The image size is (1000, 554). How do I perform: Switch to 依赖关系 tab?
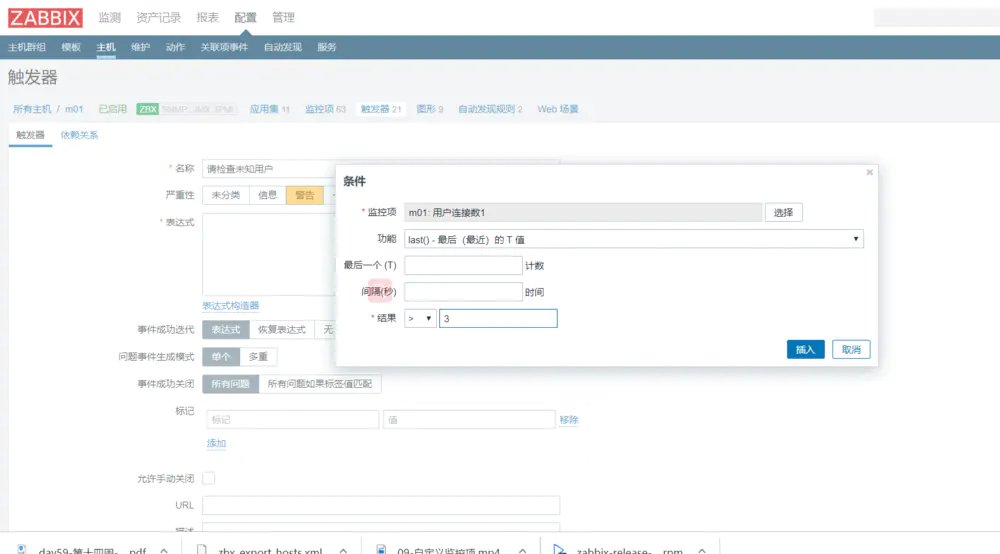(x=79, y=135)
